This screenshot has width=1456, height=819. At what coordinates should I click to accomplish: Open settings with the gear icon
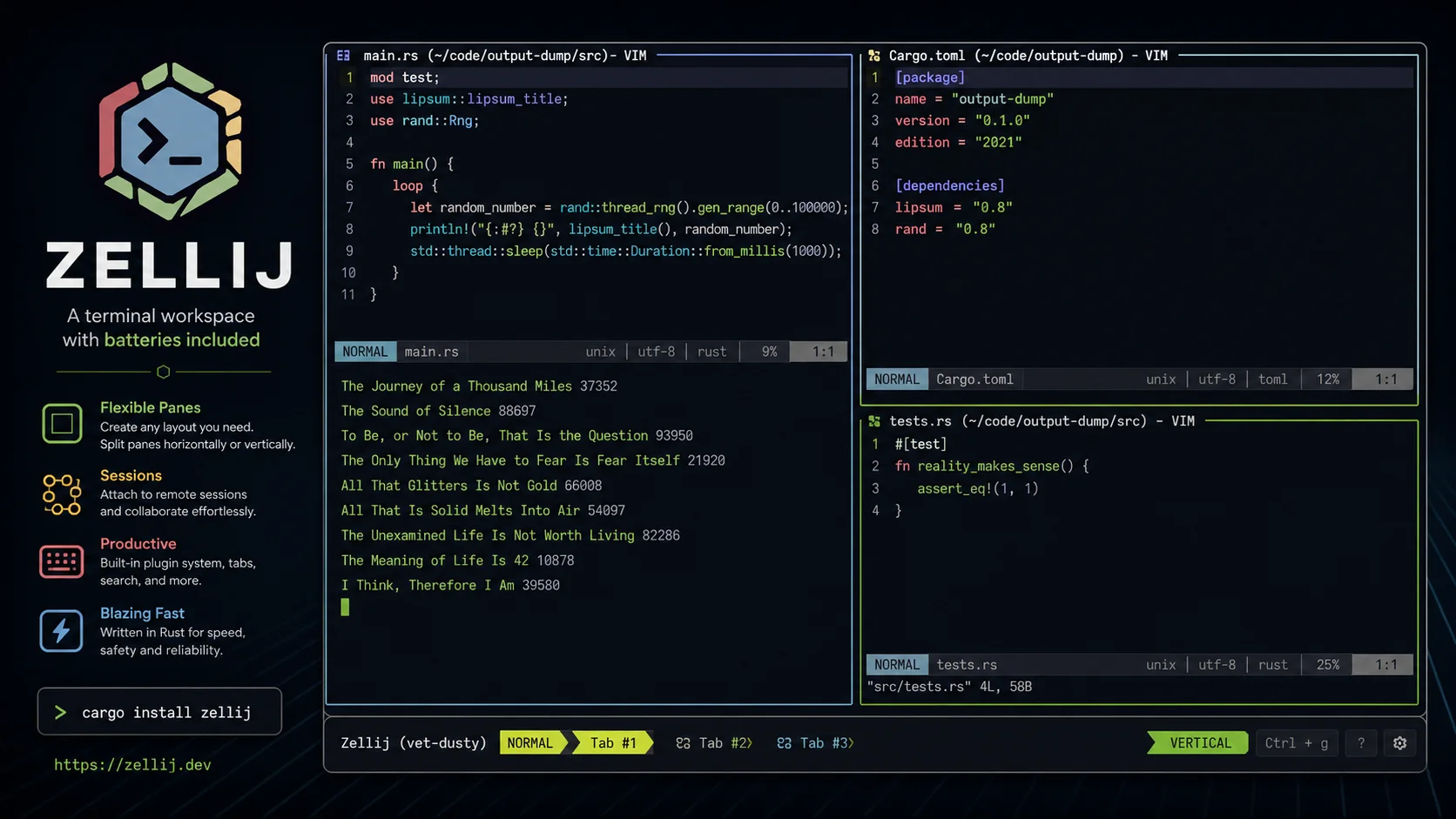tap(1400, 743)
